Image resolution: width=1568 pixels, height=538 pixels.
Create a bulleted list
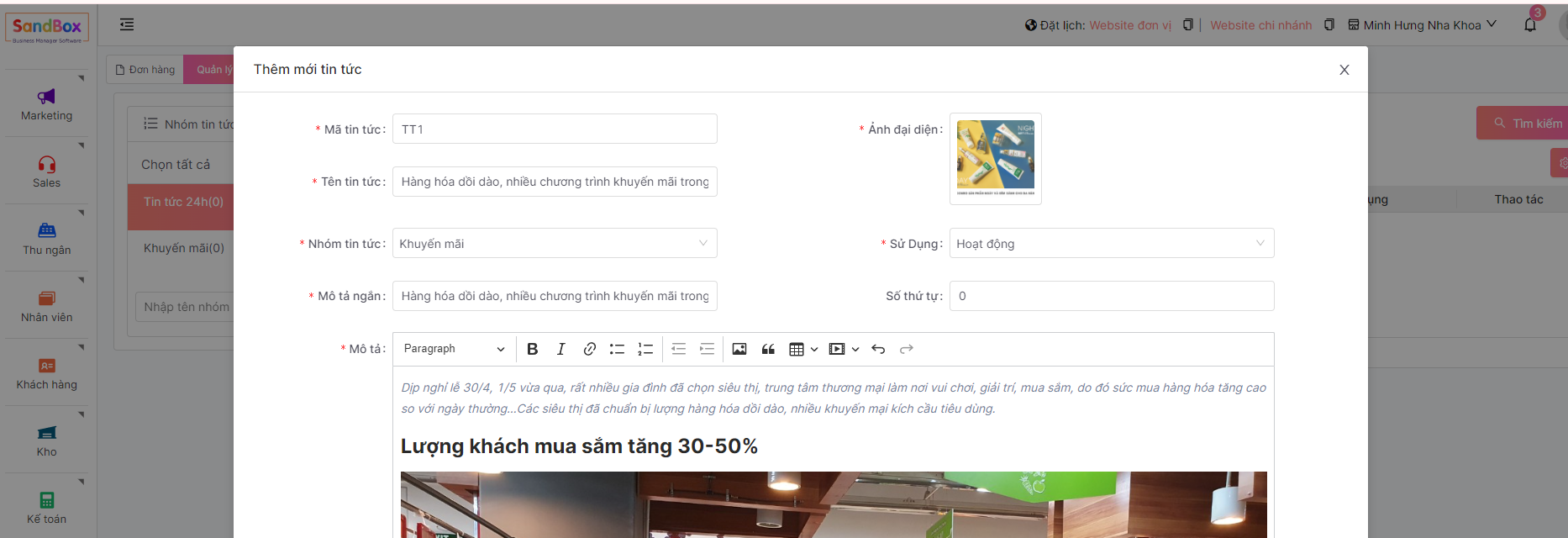(x=617, y=349)
